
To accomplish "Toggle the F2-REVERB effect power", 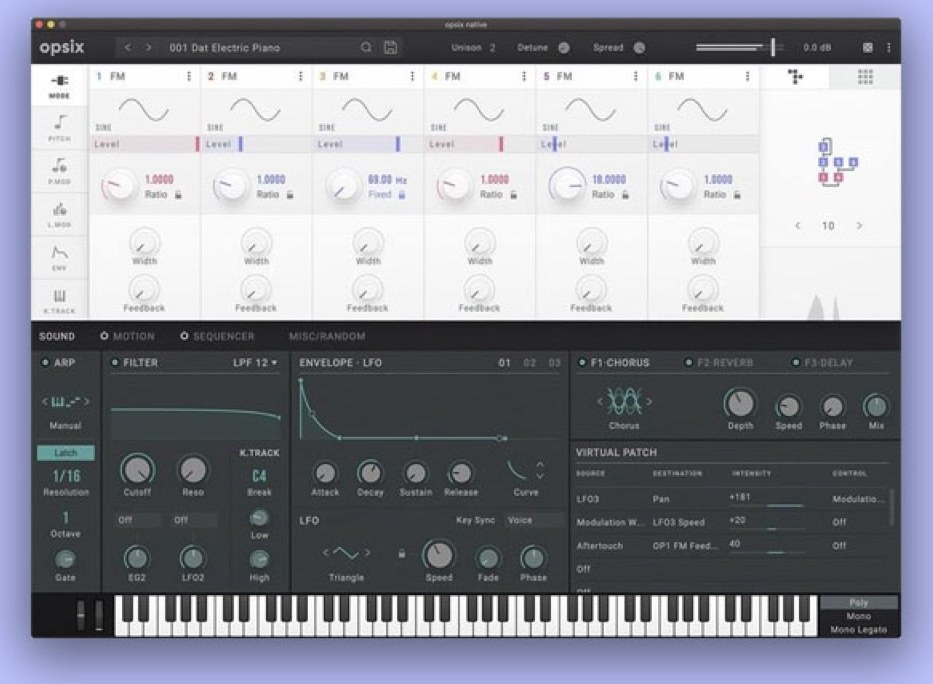I will pos(688,362).
